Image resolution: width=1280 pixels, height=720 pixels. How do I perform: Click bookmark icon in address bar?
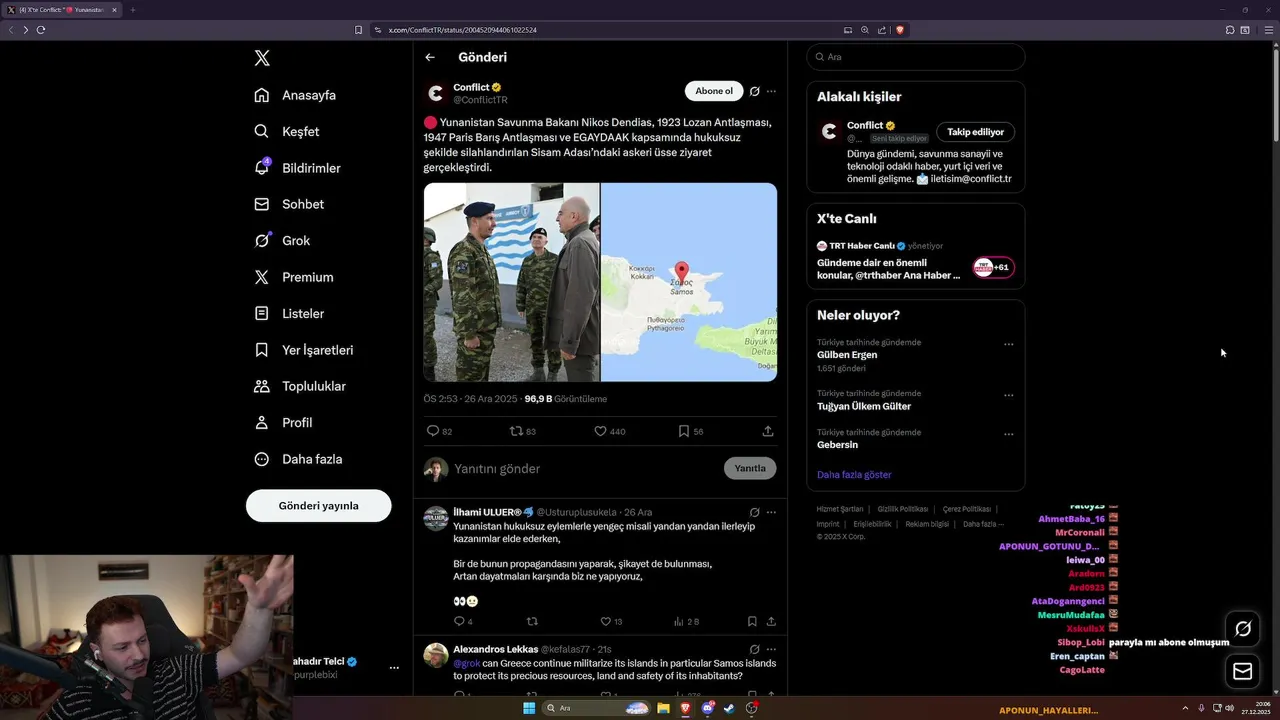tap(359, 30)
